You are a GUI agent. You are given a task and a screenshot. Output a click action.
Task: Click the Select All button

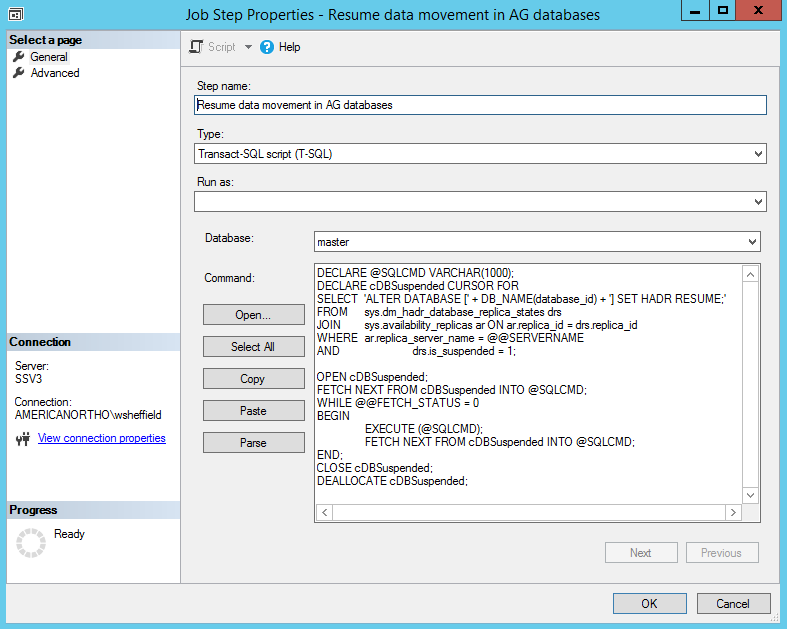(x=253, y=346)
